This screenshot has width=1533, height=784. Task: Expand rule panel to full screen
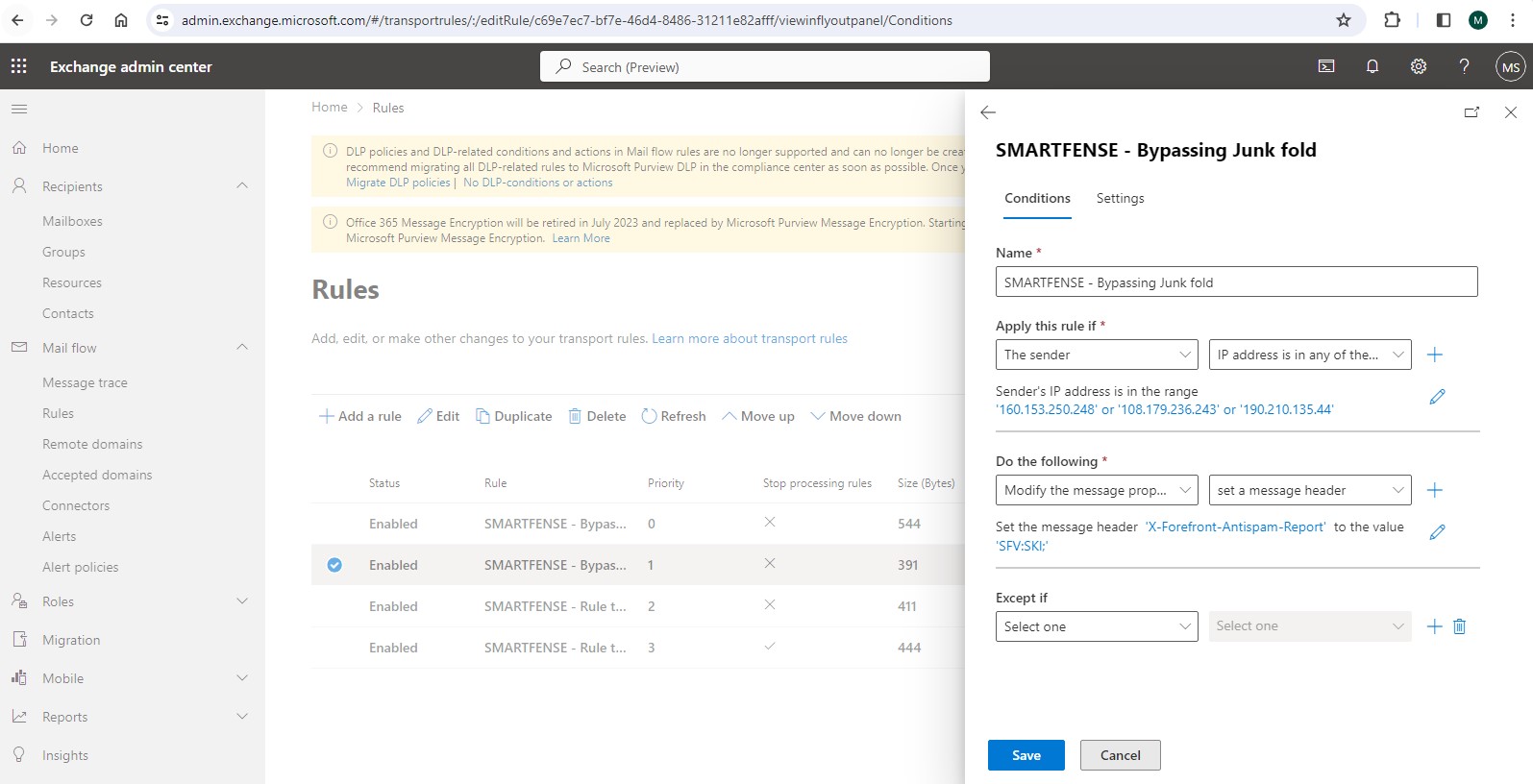point(1471,112)
